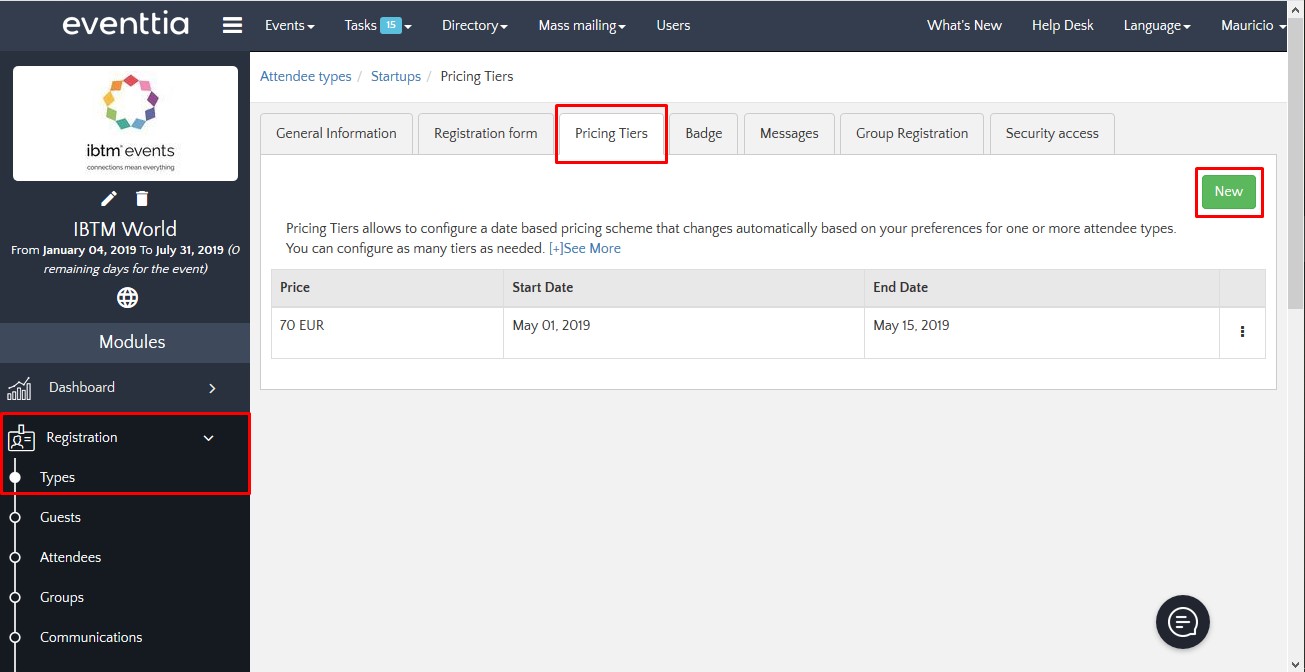Expand the Language dropdown
Viewport: 1305px width, 672px height.
pos(1156,26)
